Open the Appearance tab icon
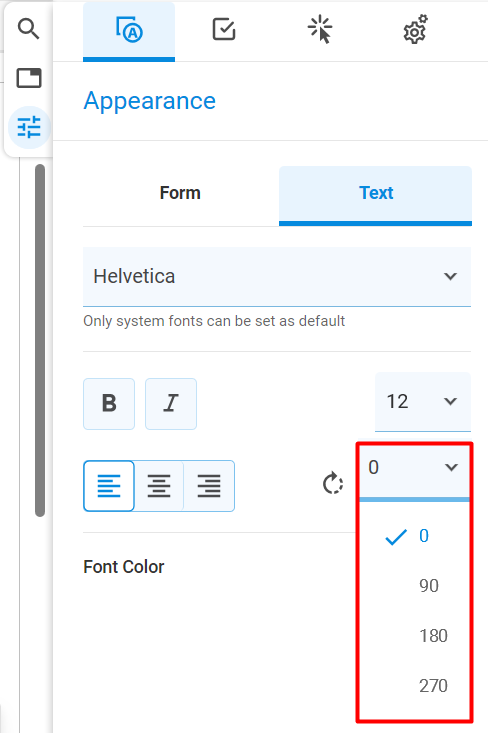488x733 pixels. (x=129, y=30)
